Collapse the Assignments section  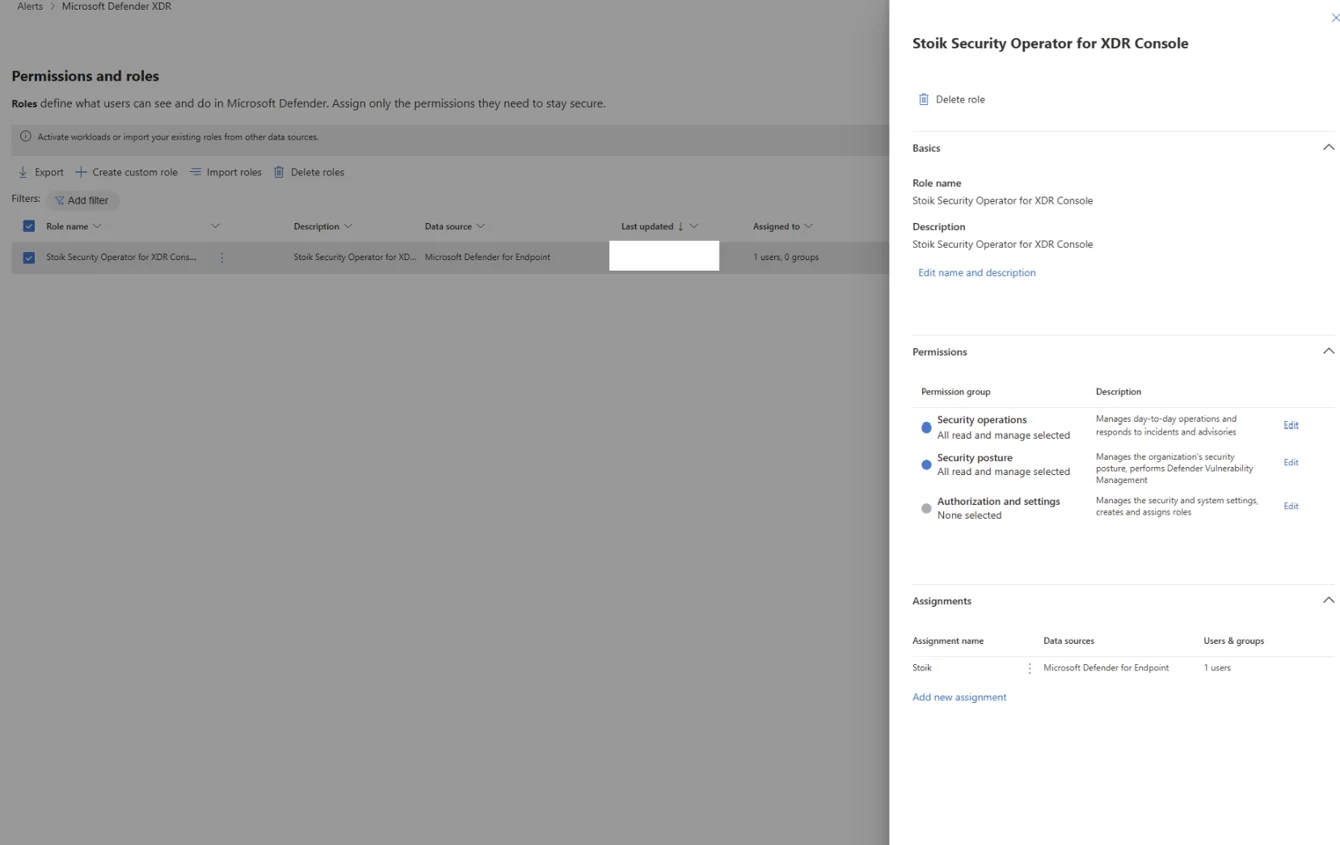click(x=1328, y=600)
